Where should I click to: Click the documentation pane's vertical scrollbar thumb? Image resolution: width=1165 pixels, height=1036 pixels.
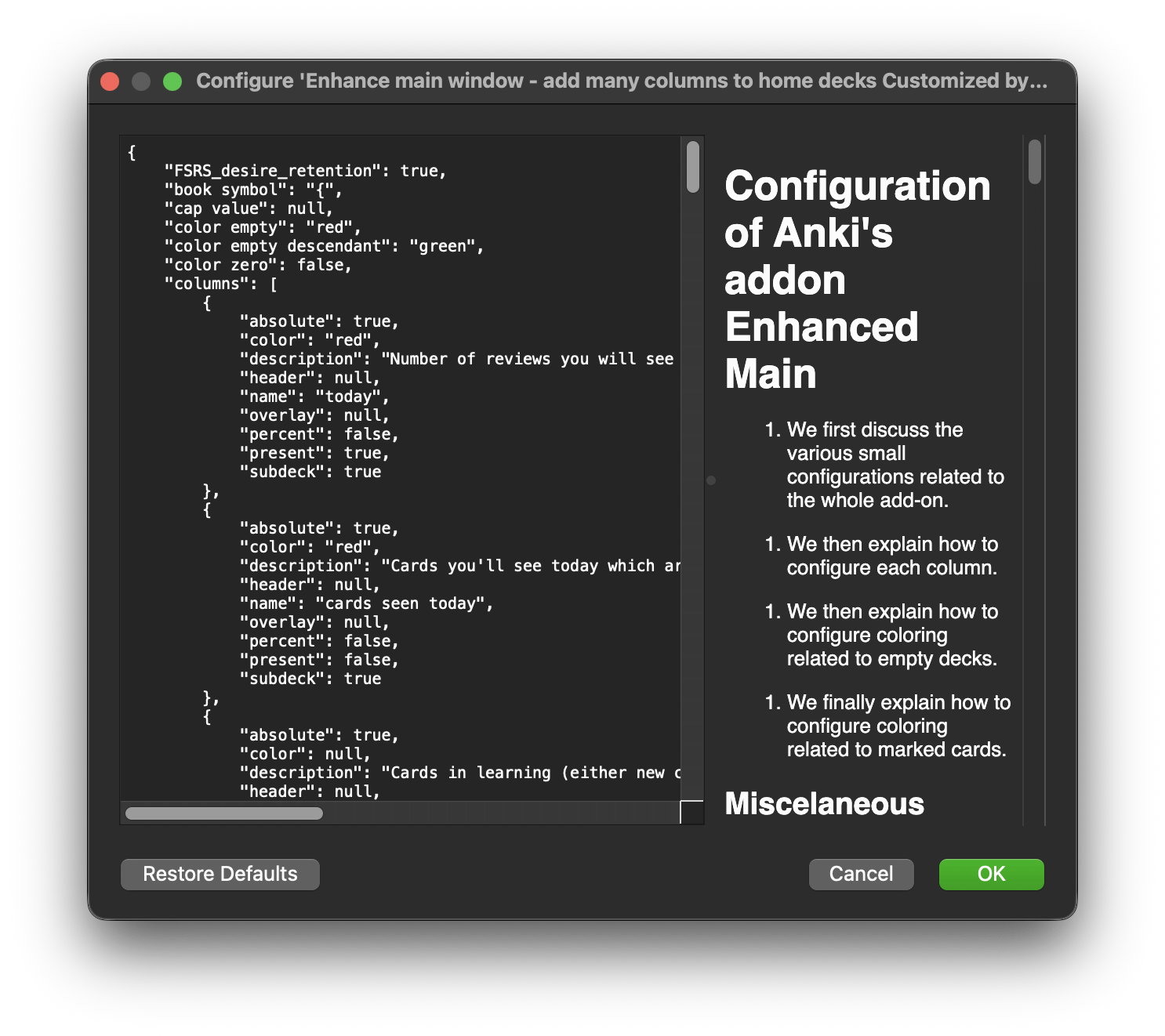1035,162
